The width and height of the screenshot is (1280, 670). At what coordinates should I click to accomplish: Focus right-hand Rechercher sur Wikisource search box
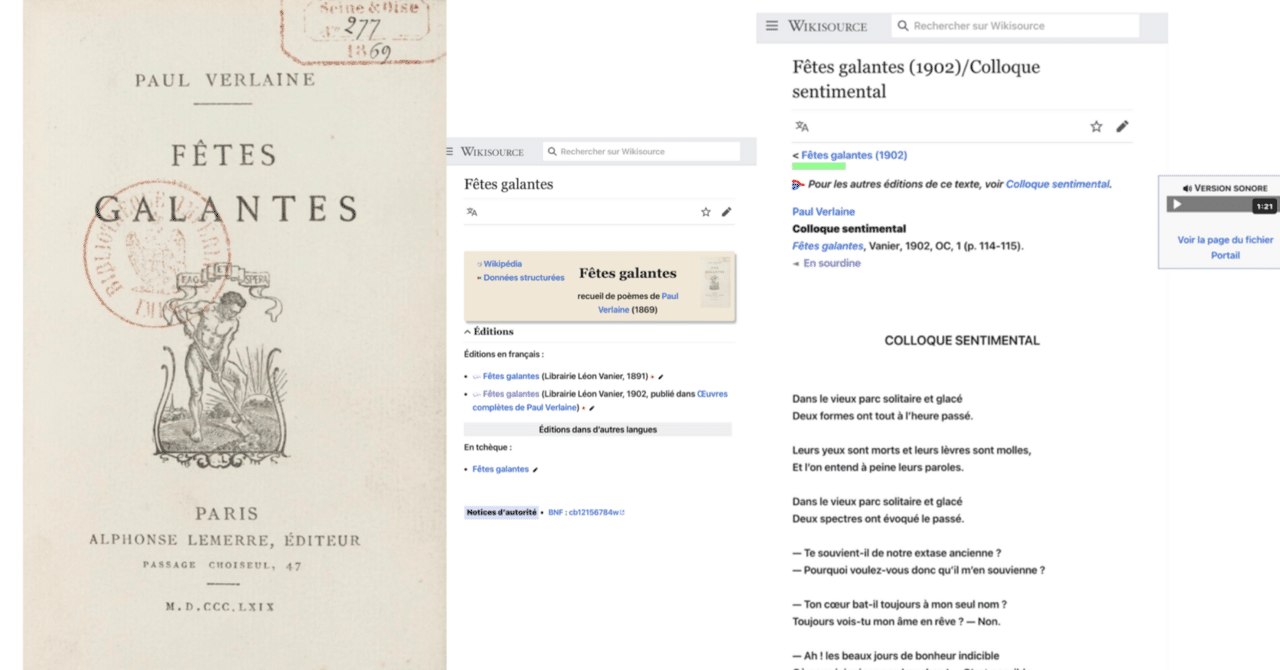[1015, 26]
